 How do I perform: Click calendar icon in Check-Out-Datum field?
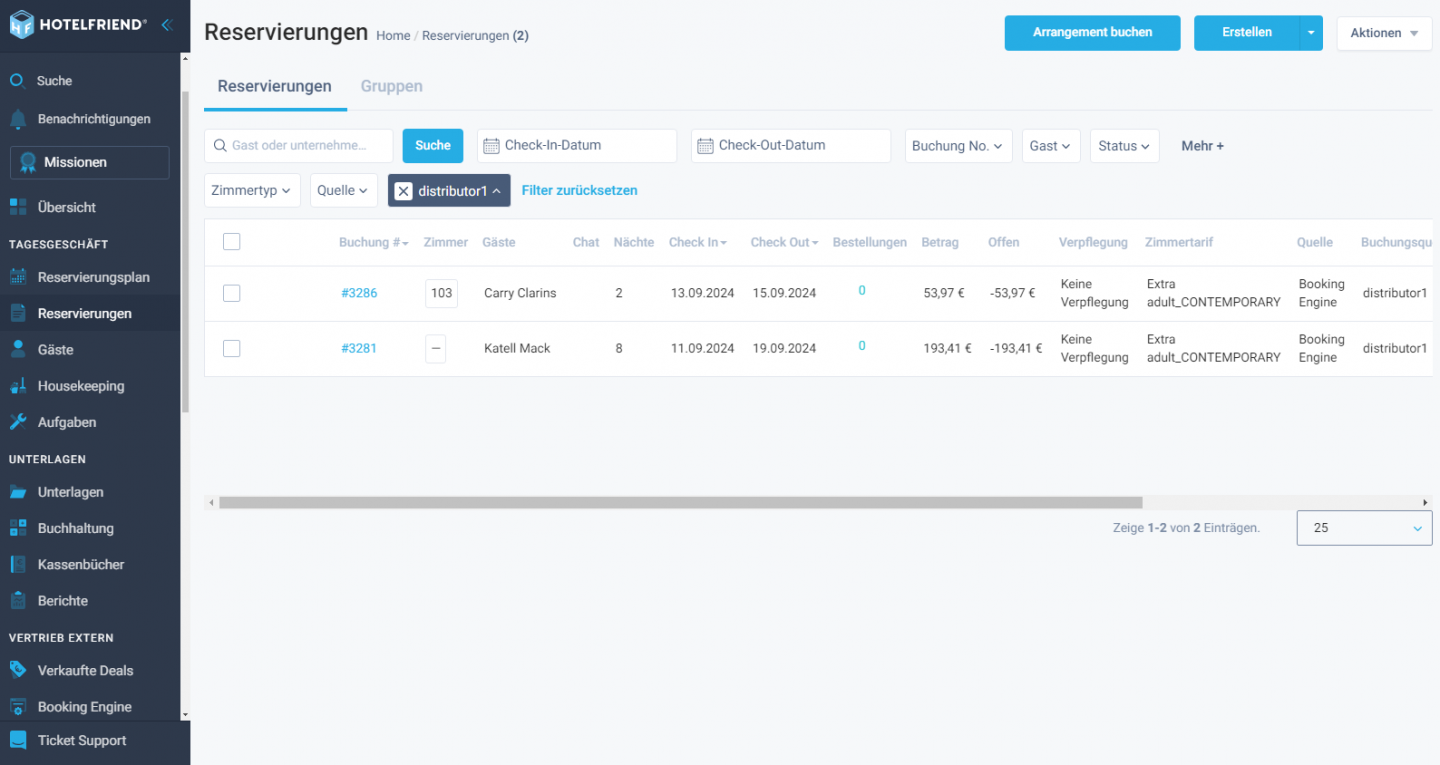pyautogui.click(x=705, y=146)
